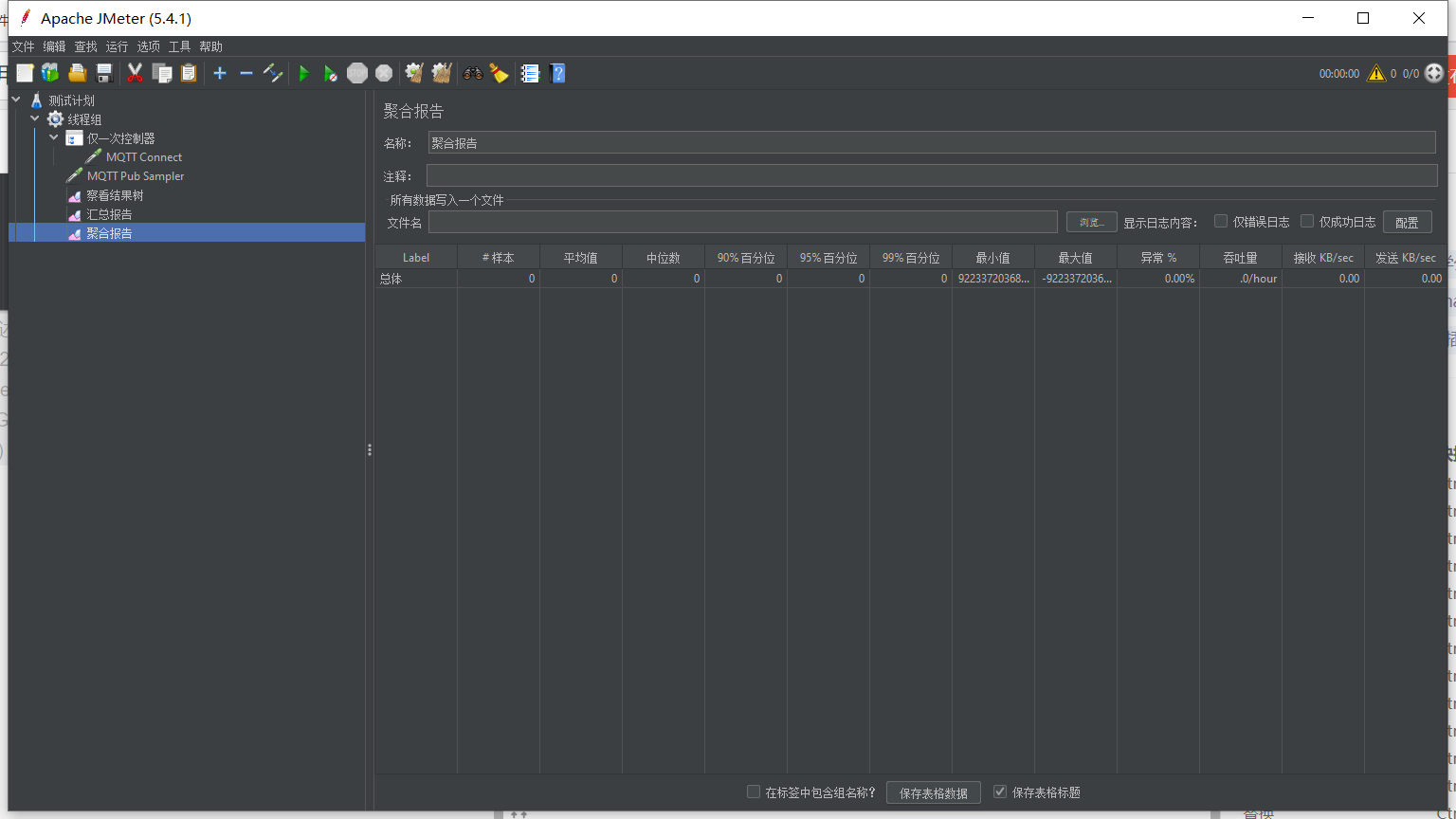Collapse the 线程组 tree node
This screenshot has width=1456, height=819.
pos(34,118)
